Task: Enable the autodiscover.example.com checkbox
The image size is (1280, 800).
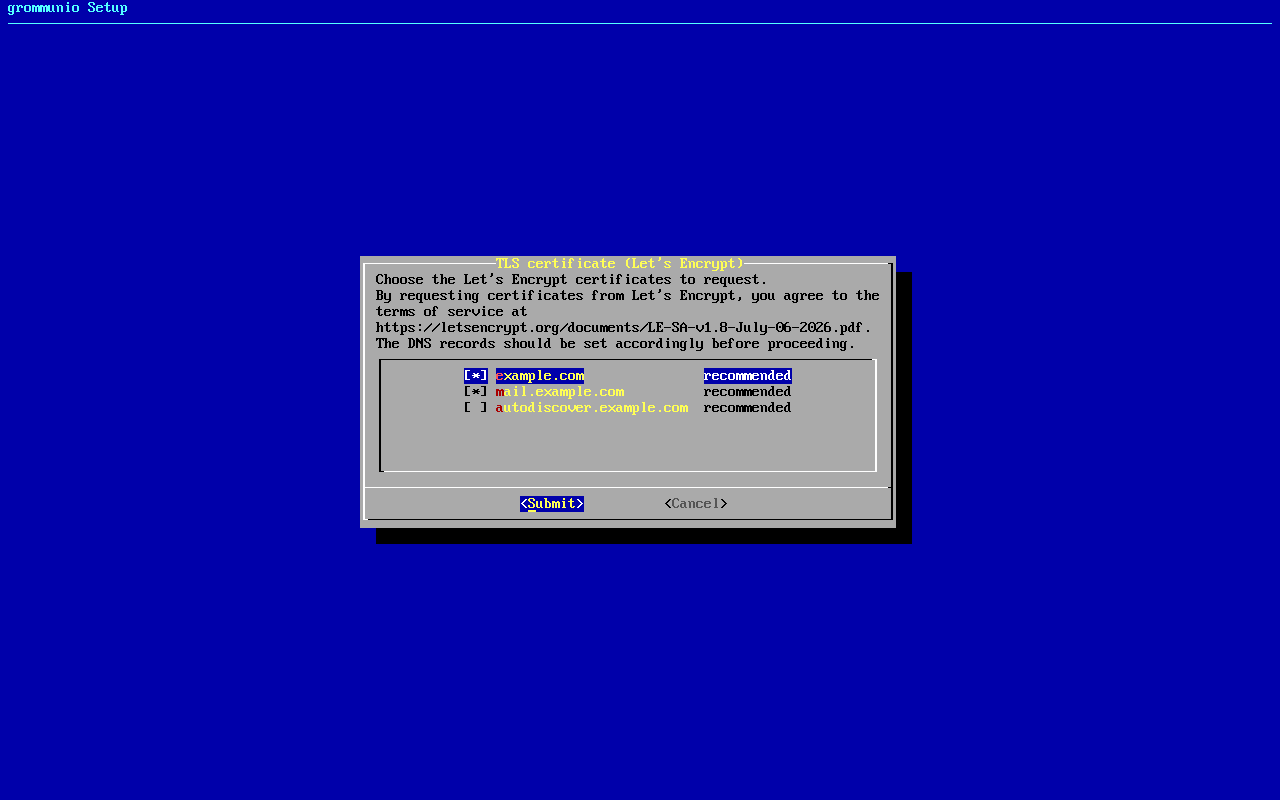Action: pyautogui.click(x=476, y=408)
